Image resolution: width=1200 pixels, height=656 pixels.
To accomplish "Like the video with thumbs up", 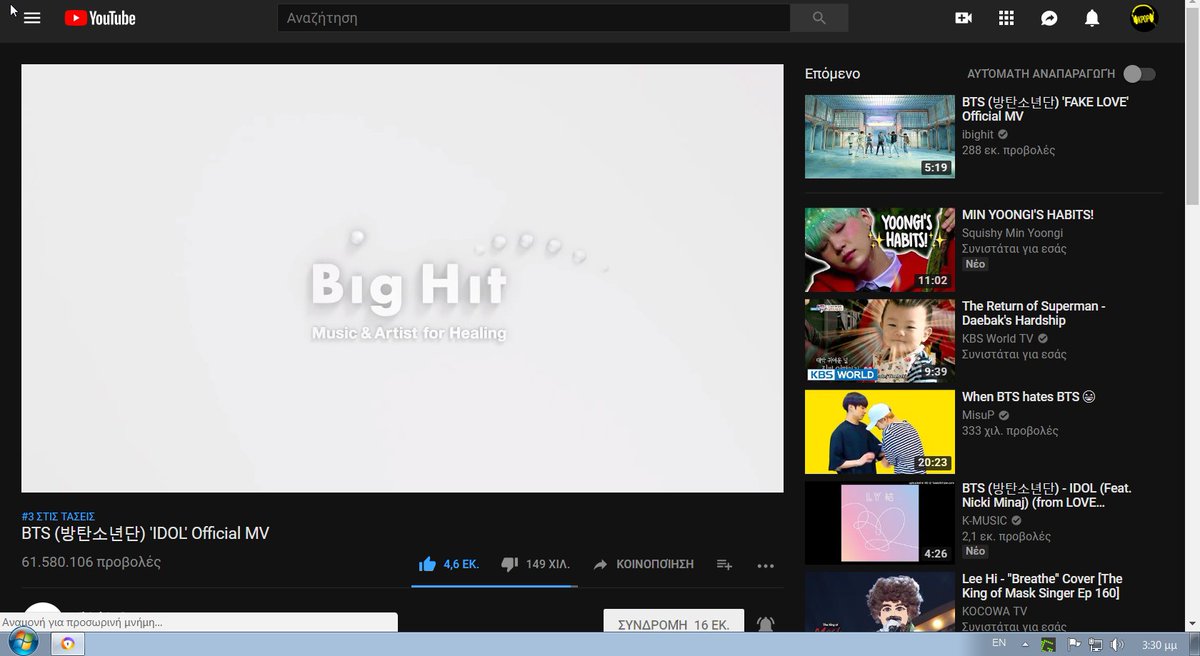I will 428,564.
